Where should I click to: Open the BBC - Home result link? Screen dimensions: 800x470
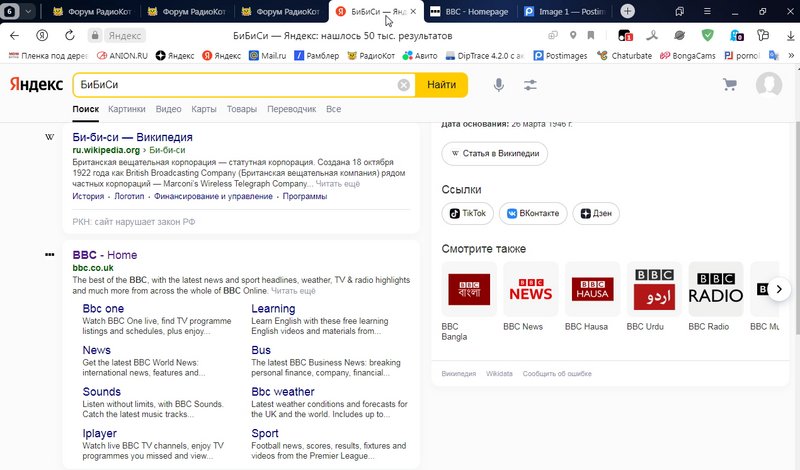(x=105, y=255)
